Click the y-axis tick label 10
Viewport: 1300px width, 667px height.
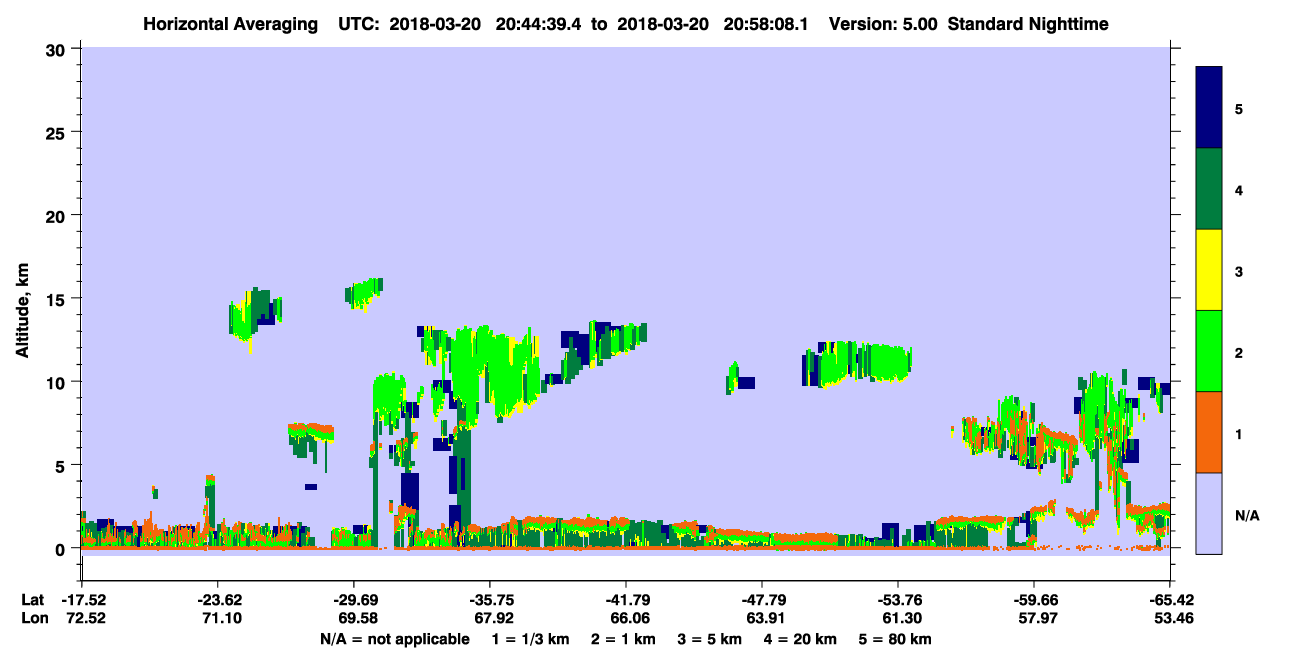[58, 382]
